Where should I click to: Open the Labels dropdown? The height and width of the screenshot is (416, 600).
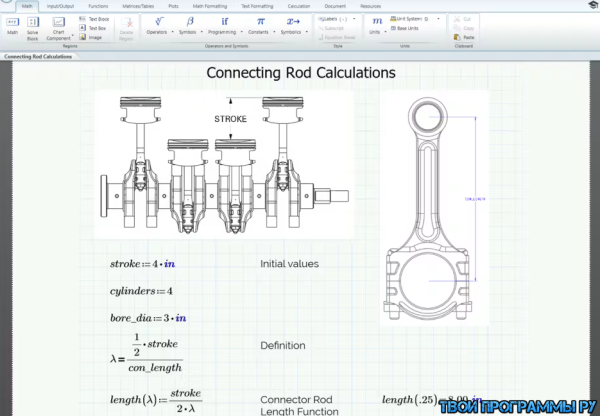[337, 19]
